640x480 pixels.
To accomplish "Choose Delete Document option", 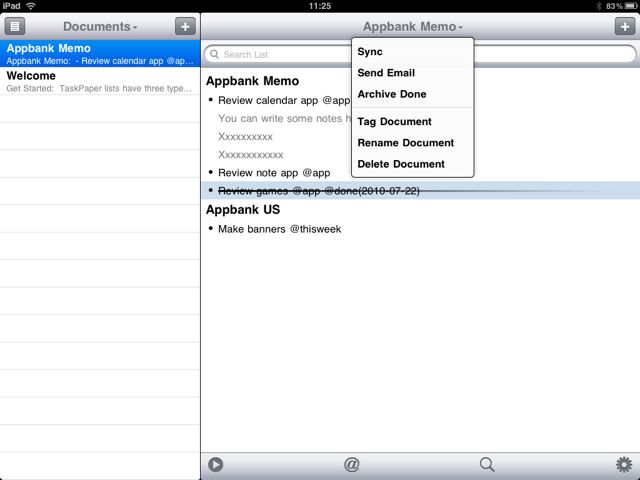I will pyautogui.click(x=413, y=164).
